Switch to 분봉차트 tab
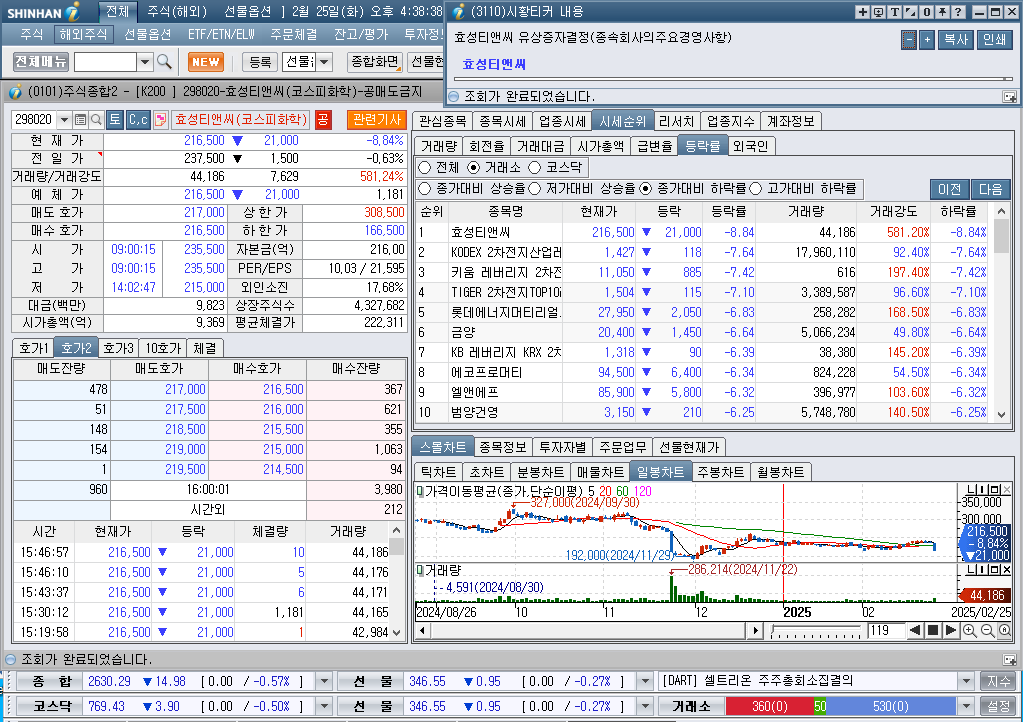The width and height of the screenshot is (1023, 722). coord(540,472)
